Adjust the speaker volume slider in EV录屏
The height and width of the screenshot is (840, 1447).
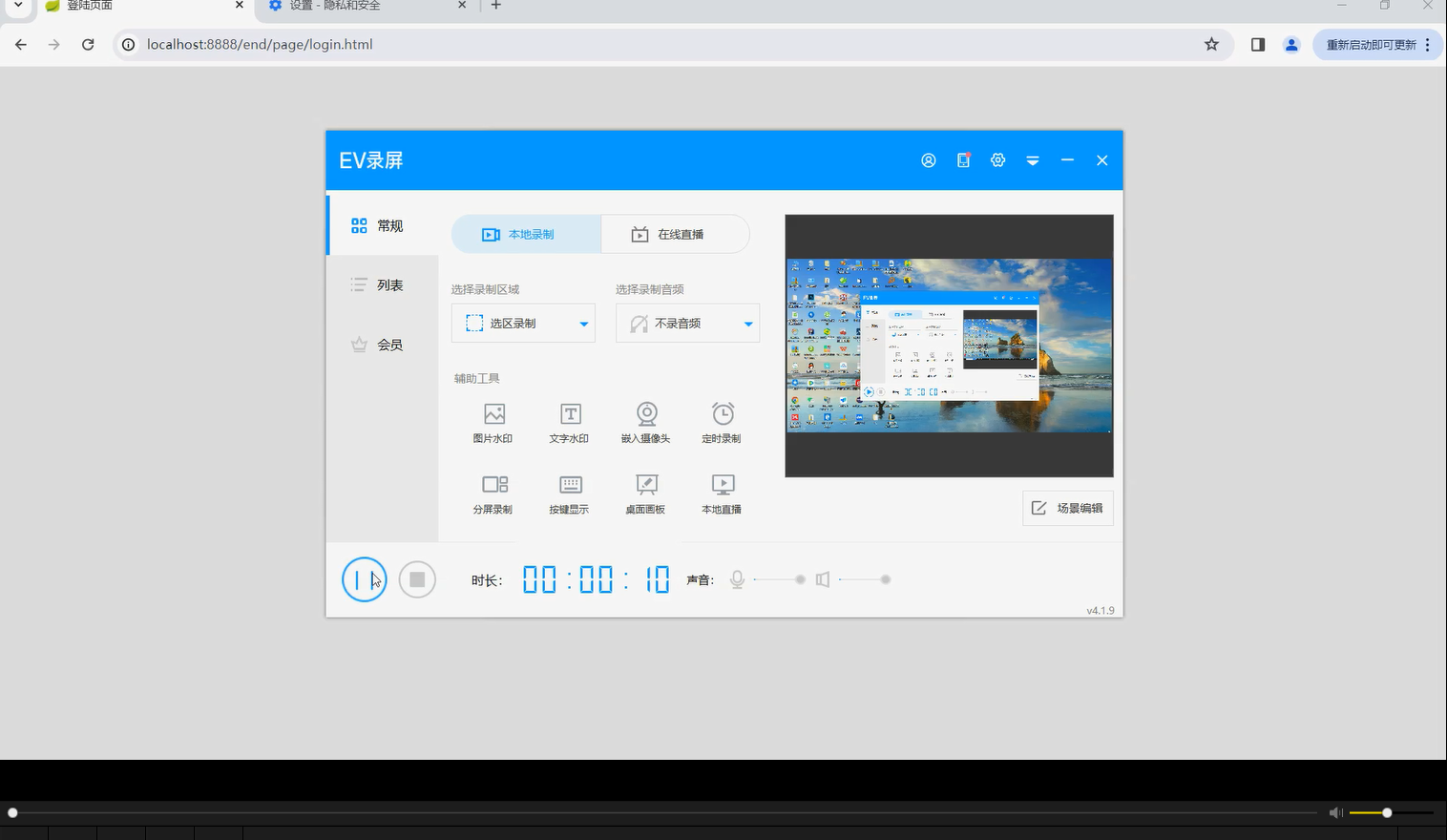point(865,579)
